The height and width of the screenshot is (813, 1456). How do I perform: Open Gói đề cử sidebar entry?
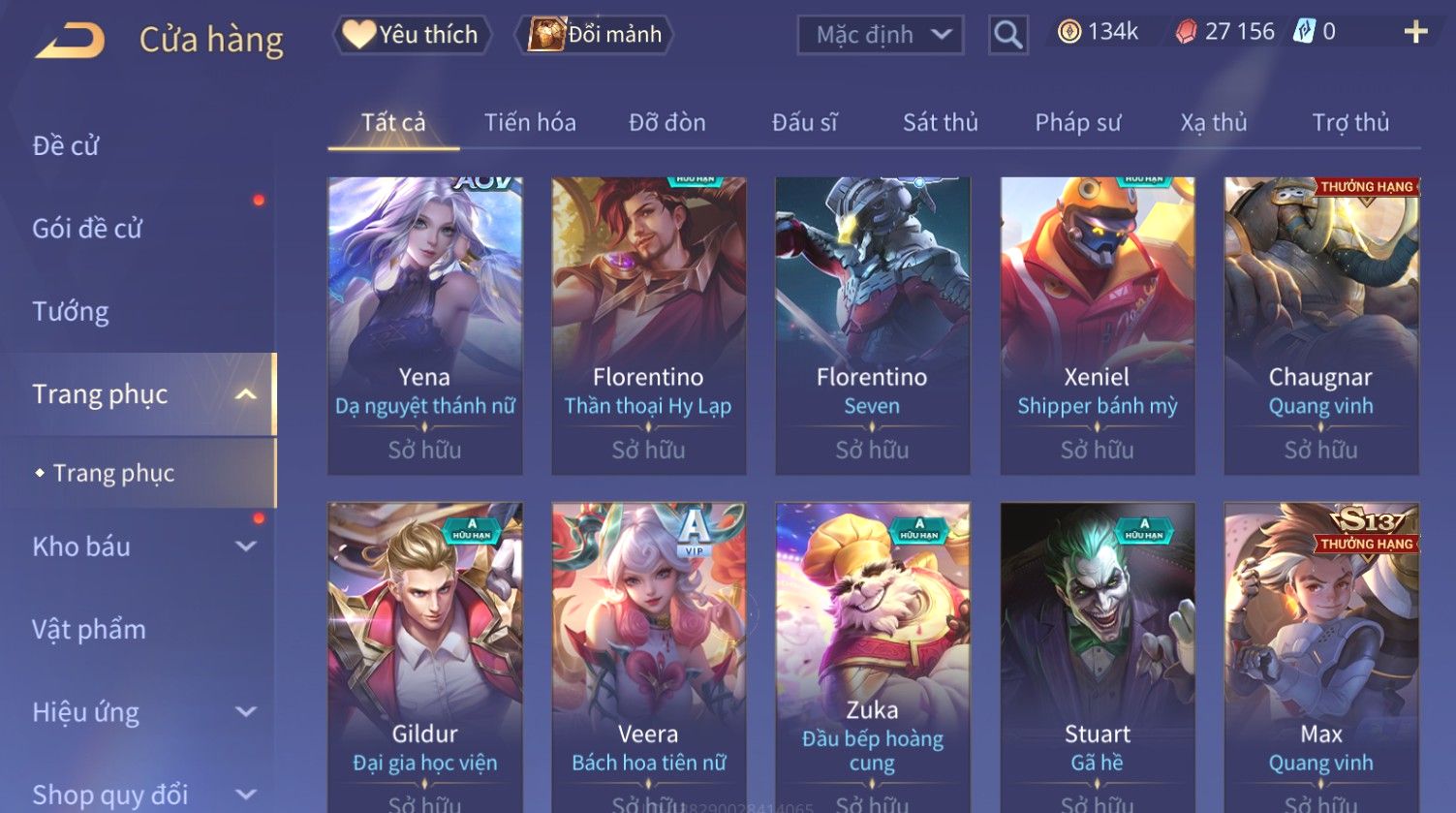87,229
